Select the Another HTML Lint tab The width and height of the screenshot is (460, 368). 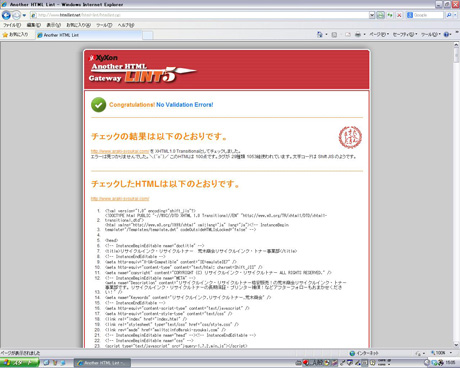tap(88, 35)
